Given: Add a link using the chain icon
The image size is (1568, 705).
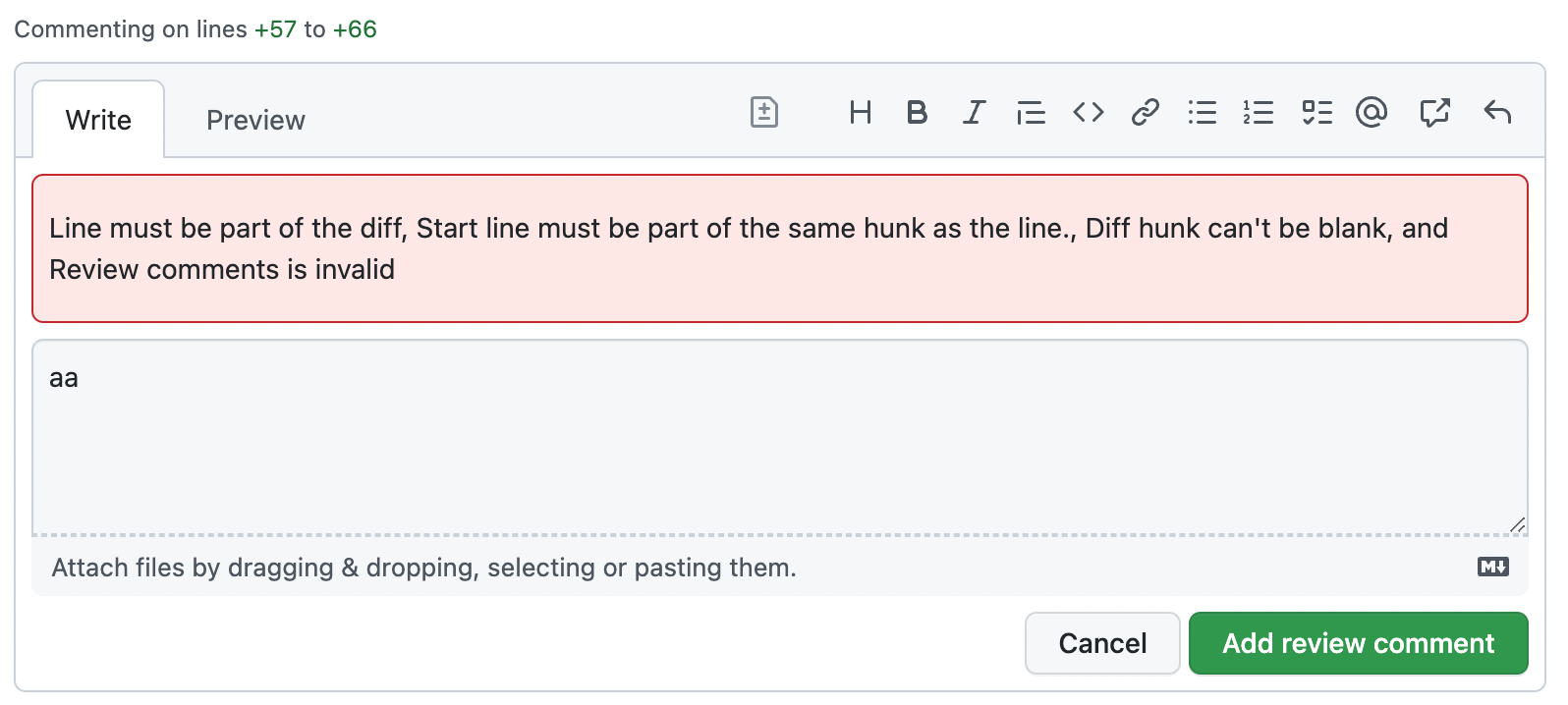Looking at the screenshot, I should (x=1146, y=113).
